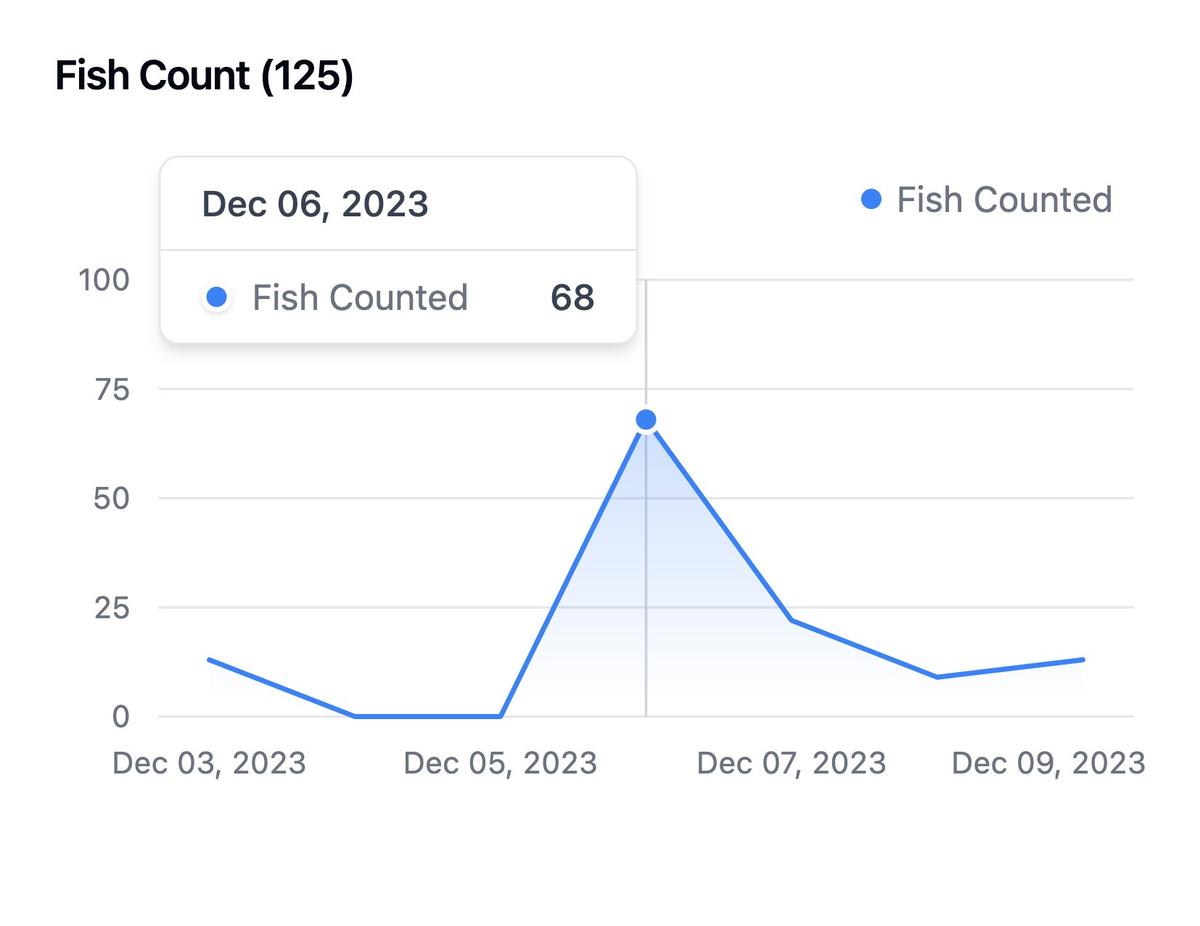Click the 75 y-axis label
Screen dimensions: 1200x926
[x=112, y=389]
